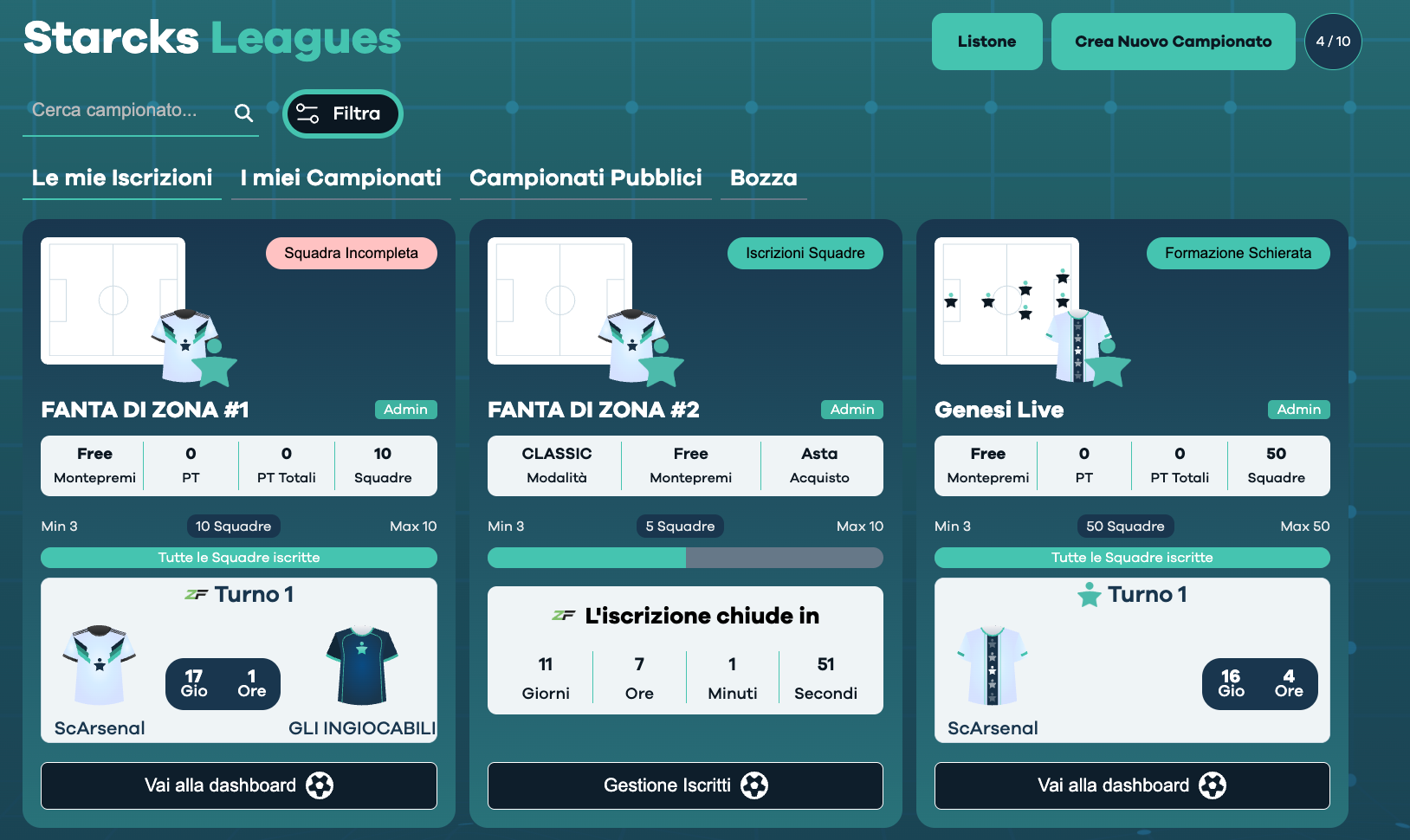
Task: Click the Squadra Incompleta status badge
Action: point(352,253)
